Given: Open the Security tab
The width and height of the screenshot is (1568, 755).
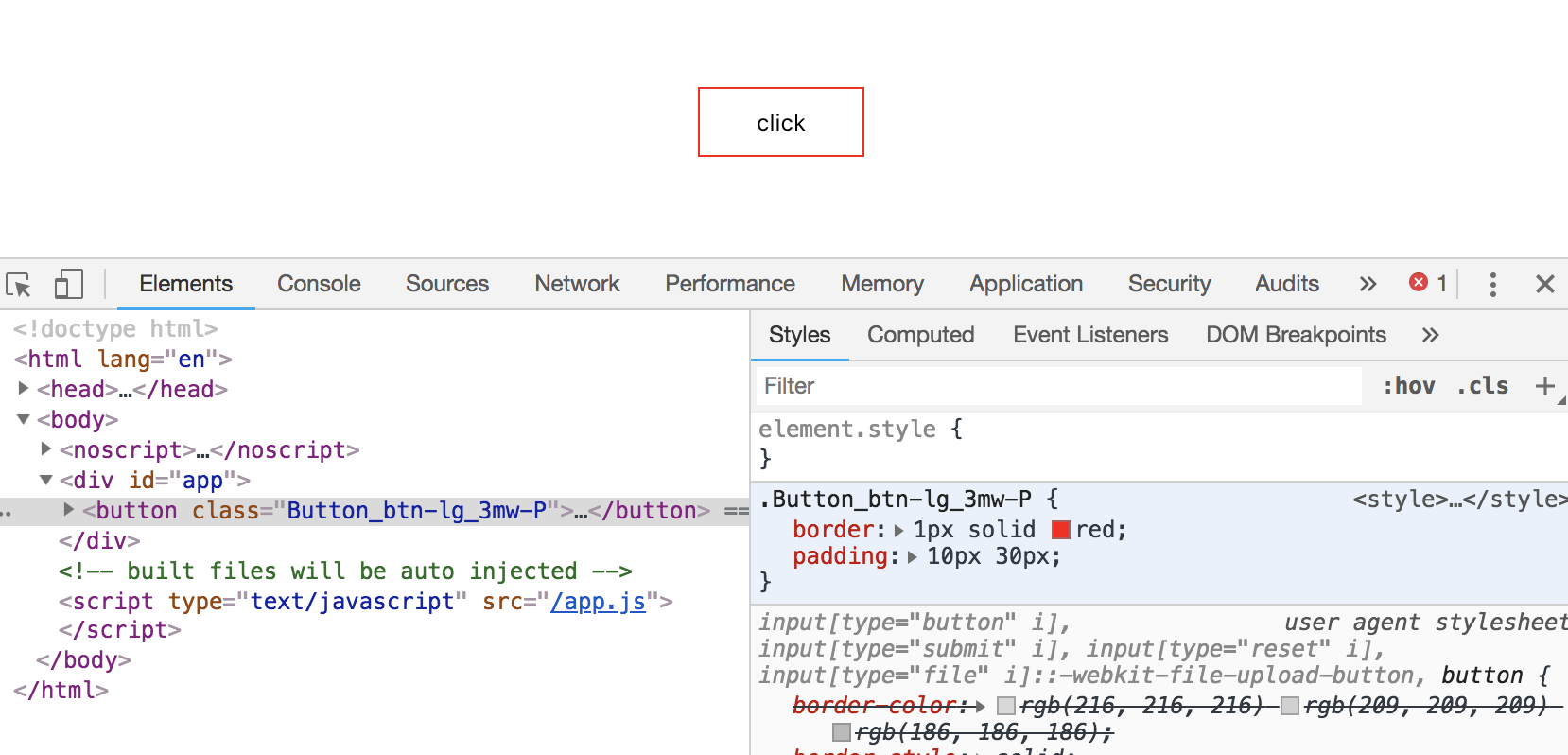Looking at the screenshot, I should 1169,284.
